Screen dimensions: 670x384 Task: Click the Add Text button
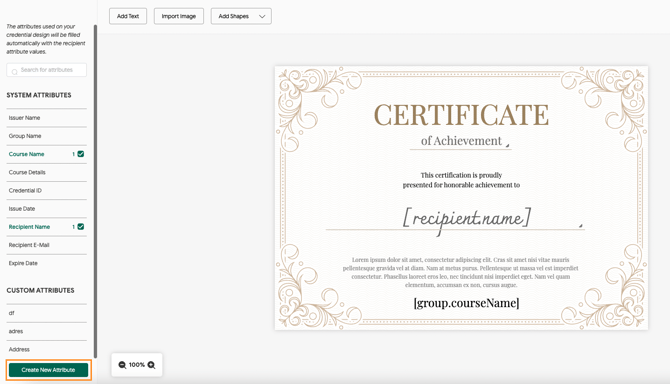tap(128, 16)
